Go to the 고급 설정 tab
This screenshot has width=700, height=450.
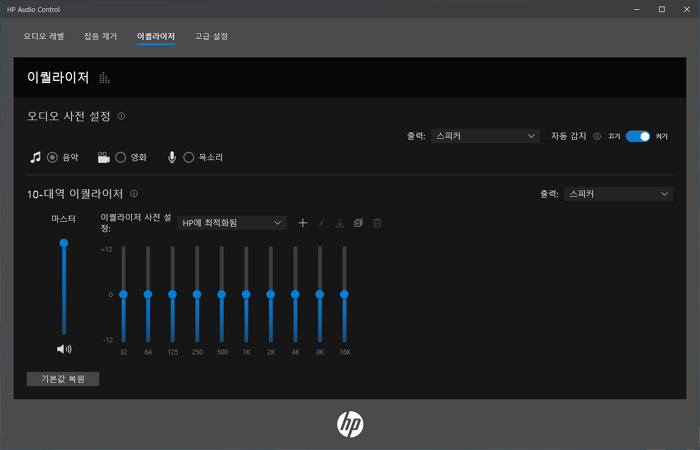click(x=211, y=36)
